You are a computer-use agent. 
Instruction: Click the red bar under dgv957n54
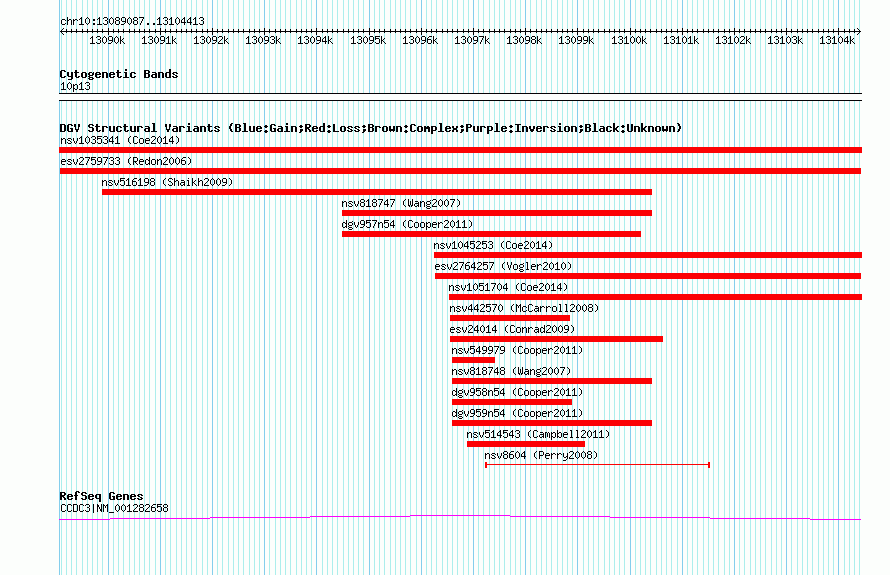[492, 234]
